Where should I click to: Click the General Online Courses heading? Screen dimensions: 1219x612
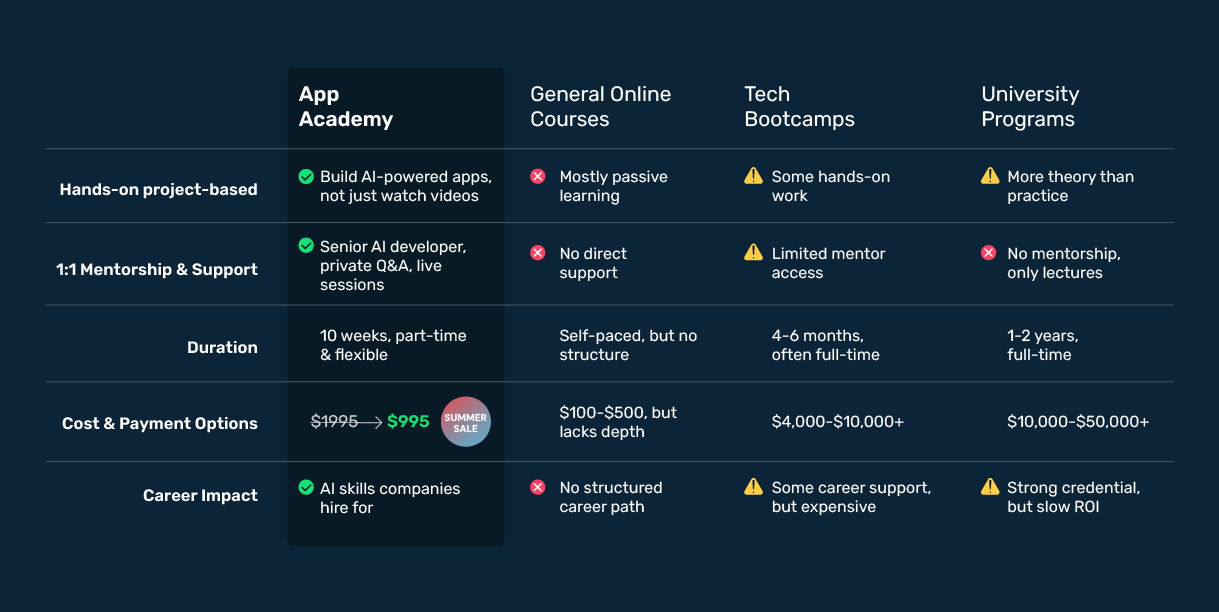[600, 107]
